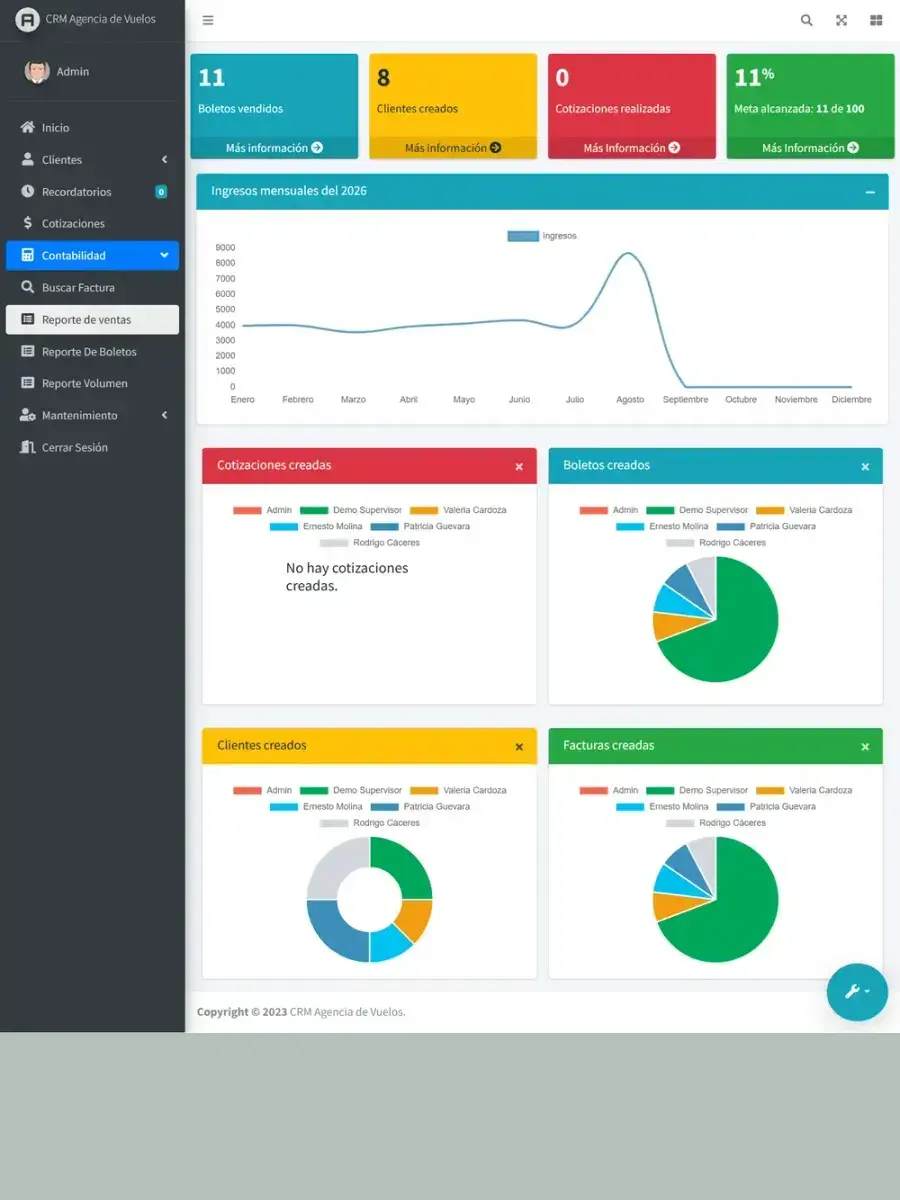
Task: Open Reporte De Boletos menu item
Action: tap(92, 351)
